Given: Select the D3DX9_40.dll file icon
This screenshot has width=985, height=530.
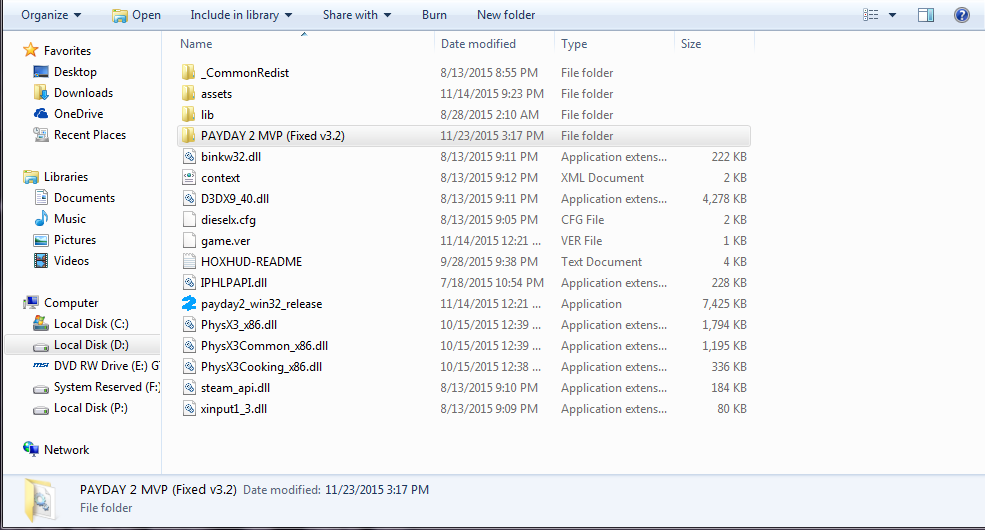Looking at the screenshot, I should pyautogui.click(x=189, y=198).
